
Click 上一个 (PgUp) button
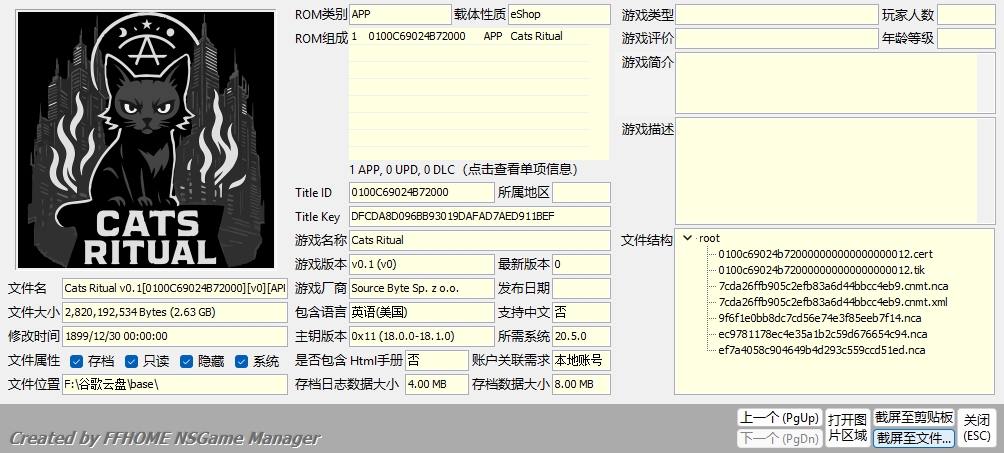(778, 417)
